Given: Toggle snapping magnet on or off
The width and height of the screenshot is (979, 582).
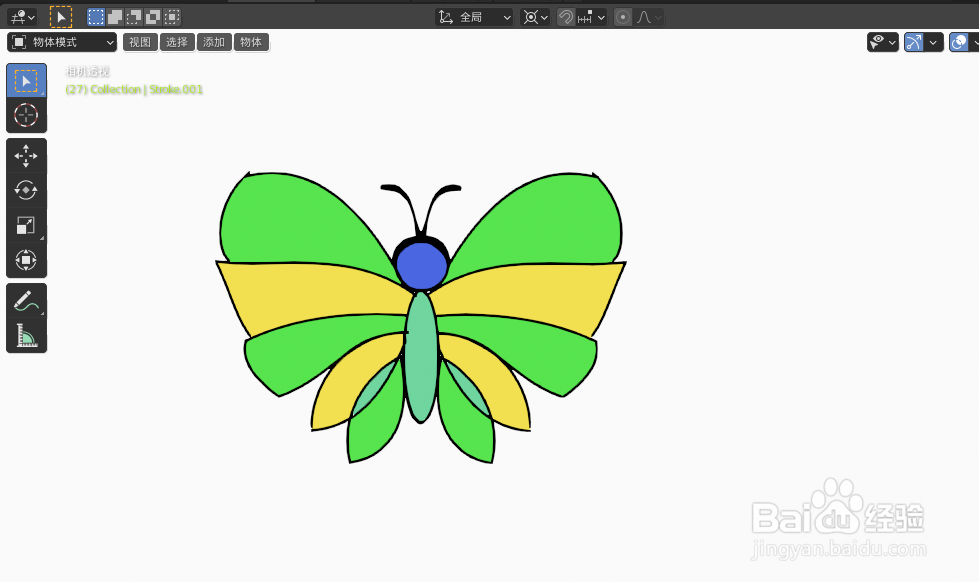Looking at the screenshot, I should click(x=566, y=17).
